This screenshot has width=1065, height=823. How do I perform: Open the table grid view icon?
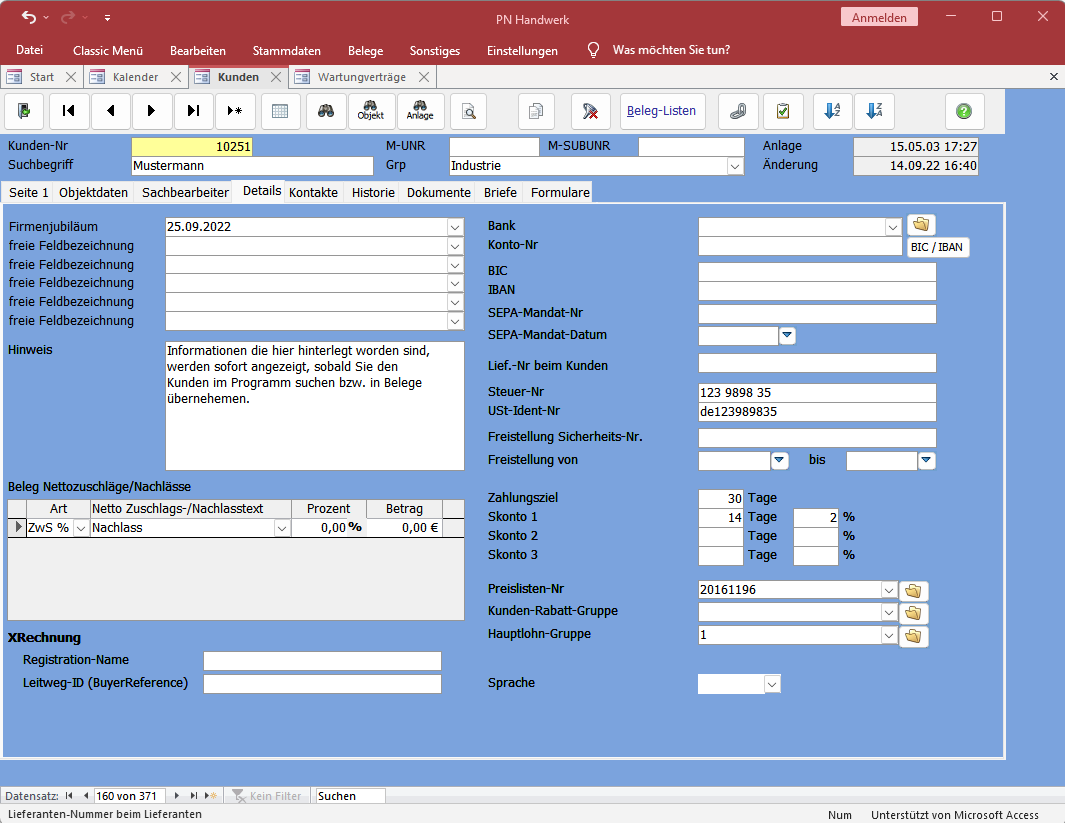point(280,112)
